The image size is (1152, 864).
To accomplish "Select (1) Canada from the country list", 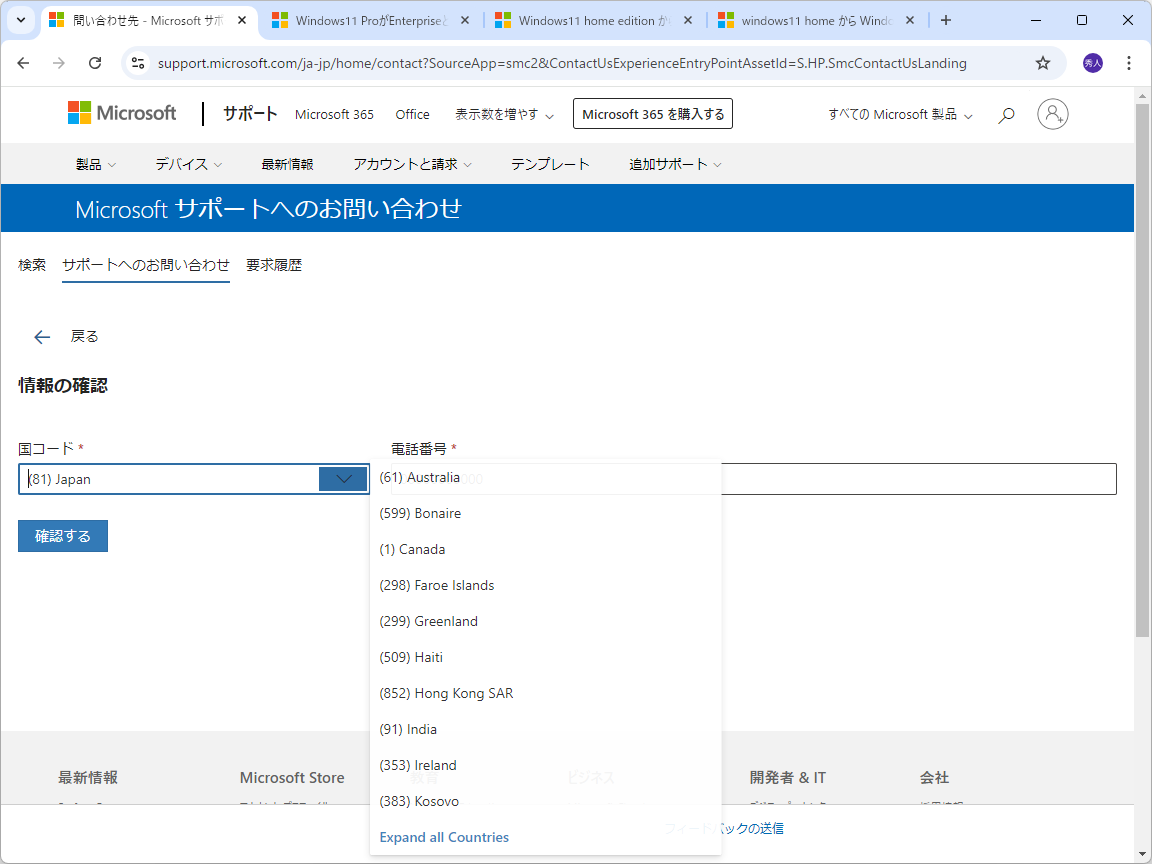I will (x=412, y=549).
